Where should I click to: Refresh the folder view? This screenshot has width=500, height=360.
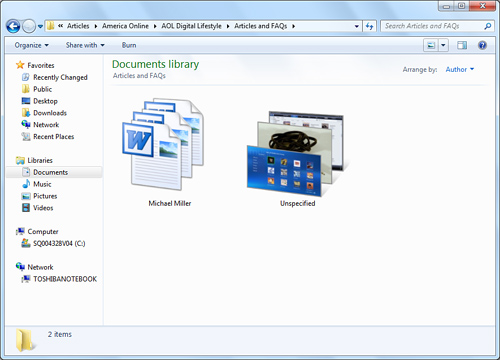pyautogui.click(x=369, y=26)
